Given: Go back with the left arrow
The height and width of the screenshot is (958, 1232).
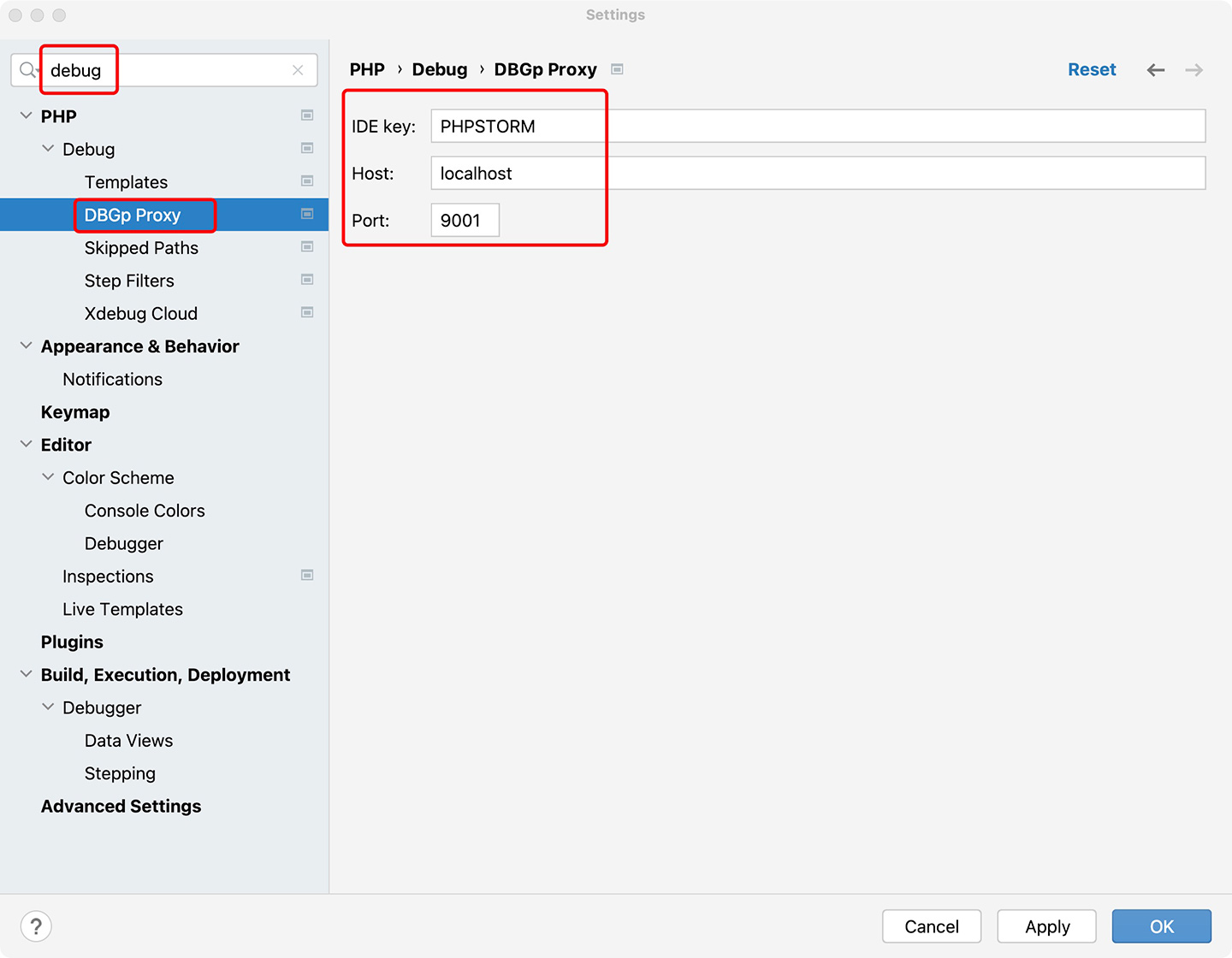Looking at the screenshot, I should (x=1156, y=70).
